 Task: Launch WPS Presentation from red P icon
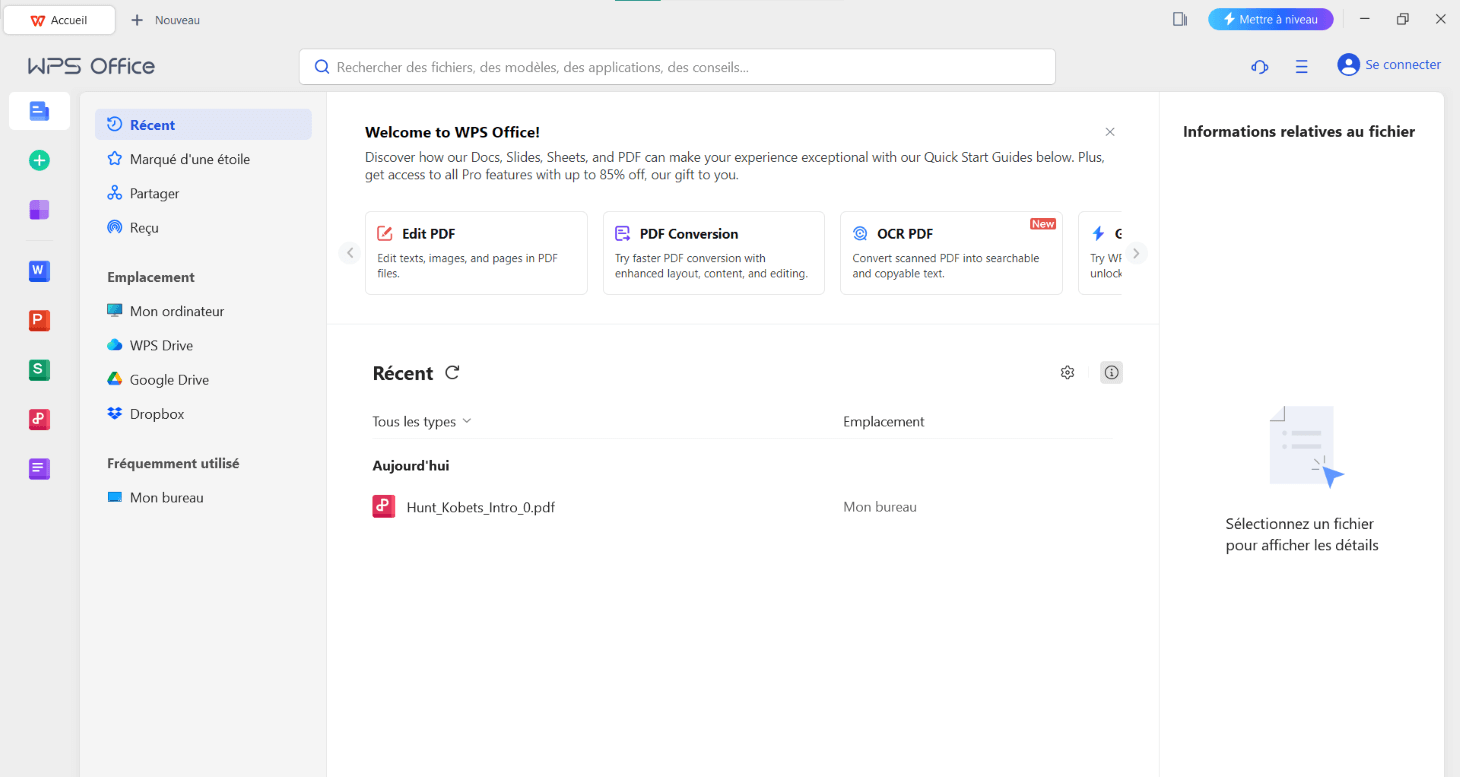coord(39,321)
